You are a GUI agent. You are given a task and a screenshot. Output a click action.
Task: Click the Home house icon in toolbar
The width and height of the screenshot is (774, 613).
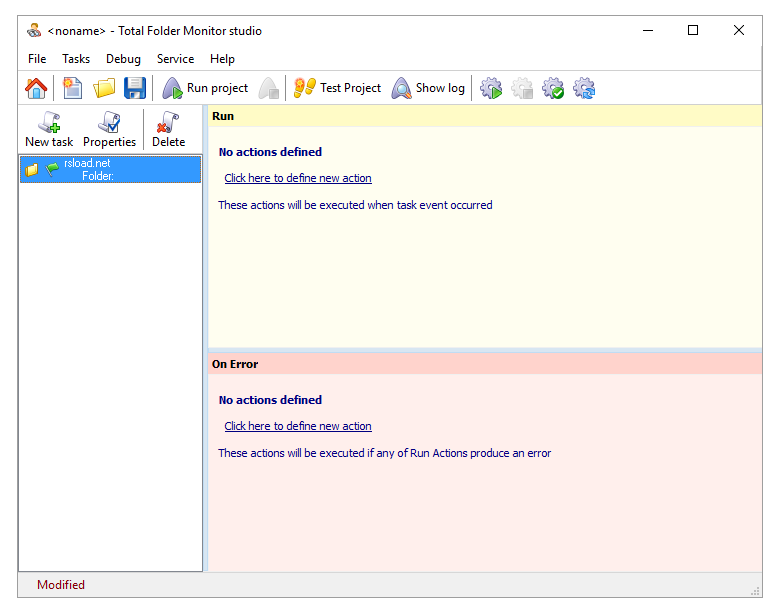tap(36, 88)
